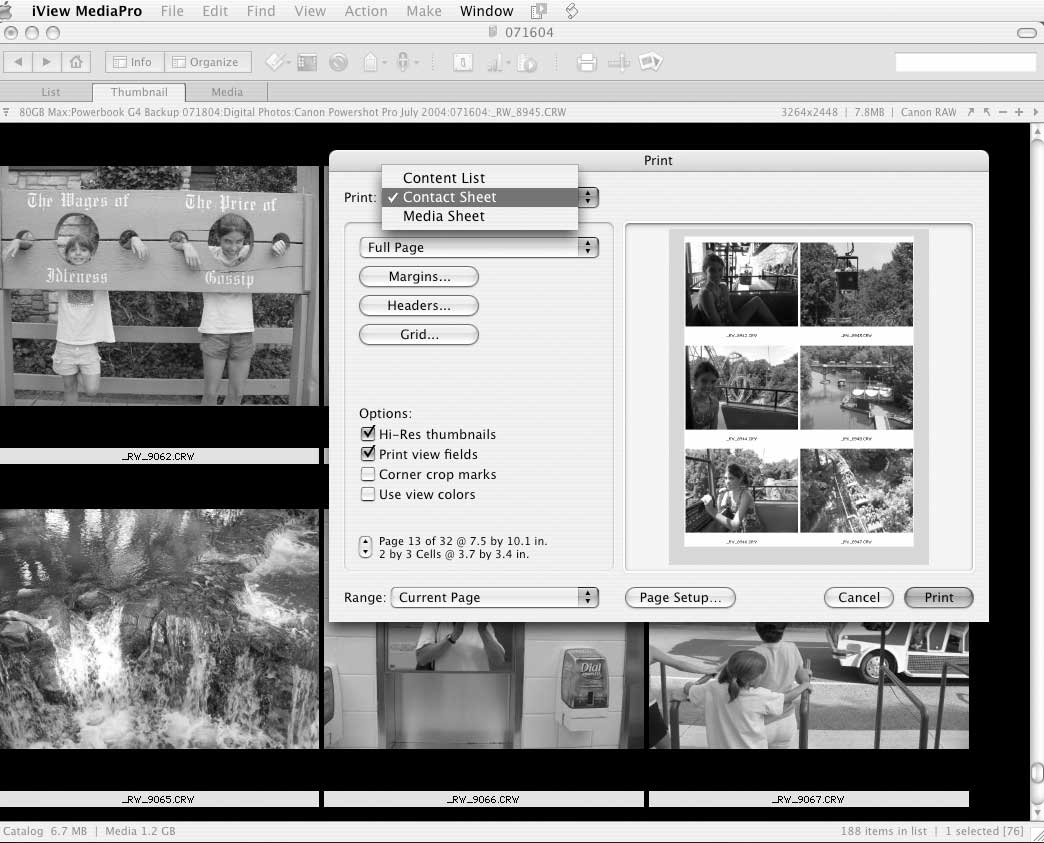Click the home icon in toolbar
This screenshot has height=843, width=1044.
pyautogui.click(x=76, y=62)
